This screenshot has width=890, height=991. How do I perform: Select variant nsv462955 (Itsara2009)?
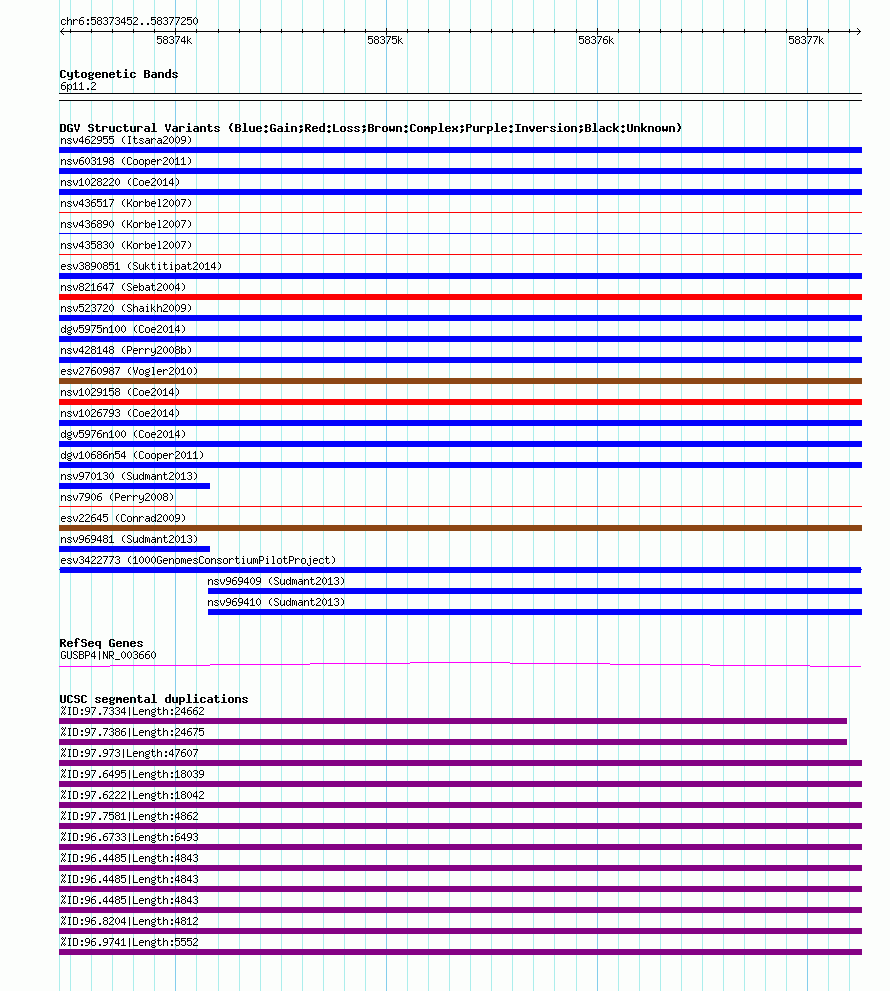(x=126, y=140)
